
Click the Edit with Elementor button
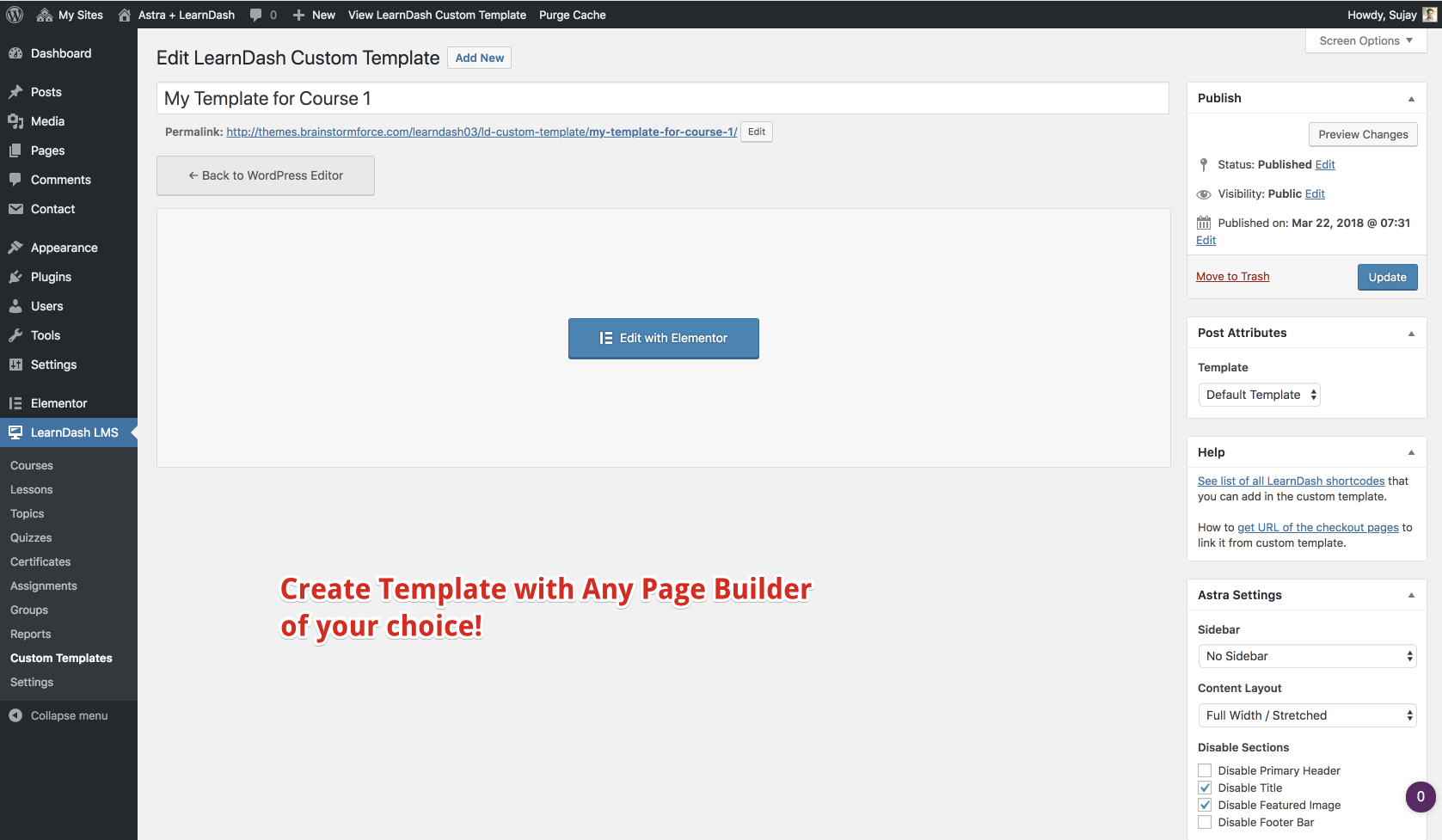tap(664, 338)
